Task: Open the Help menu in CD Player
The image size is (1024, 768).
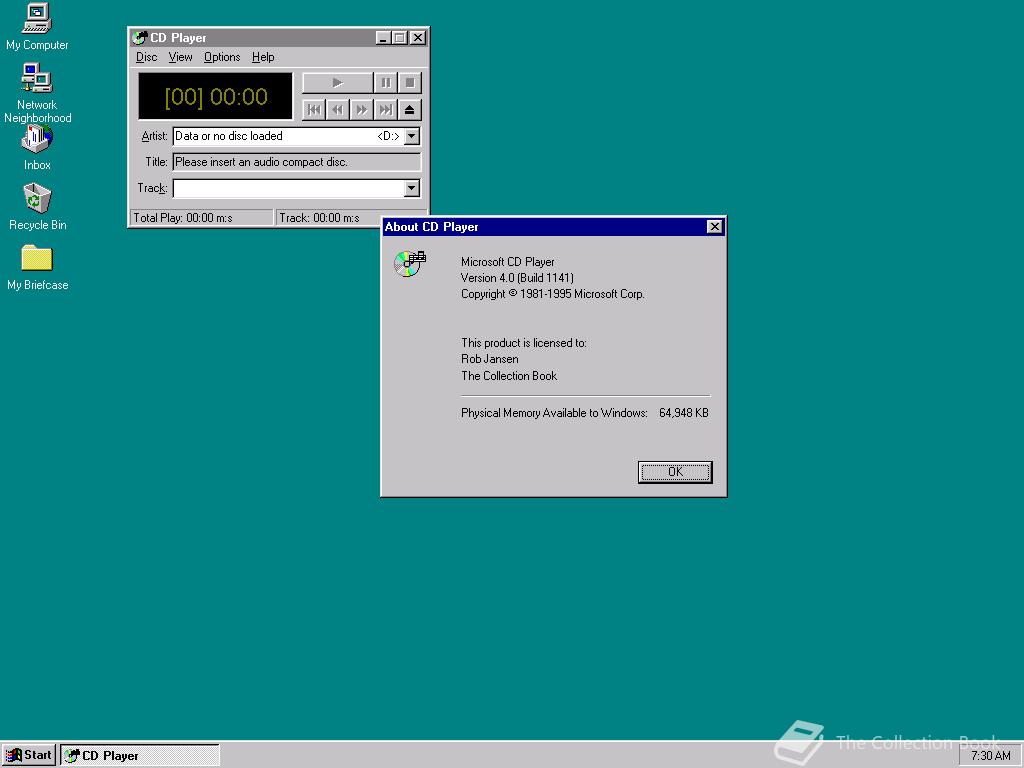Action: pyautogui.click(x=263, y=57)
